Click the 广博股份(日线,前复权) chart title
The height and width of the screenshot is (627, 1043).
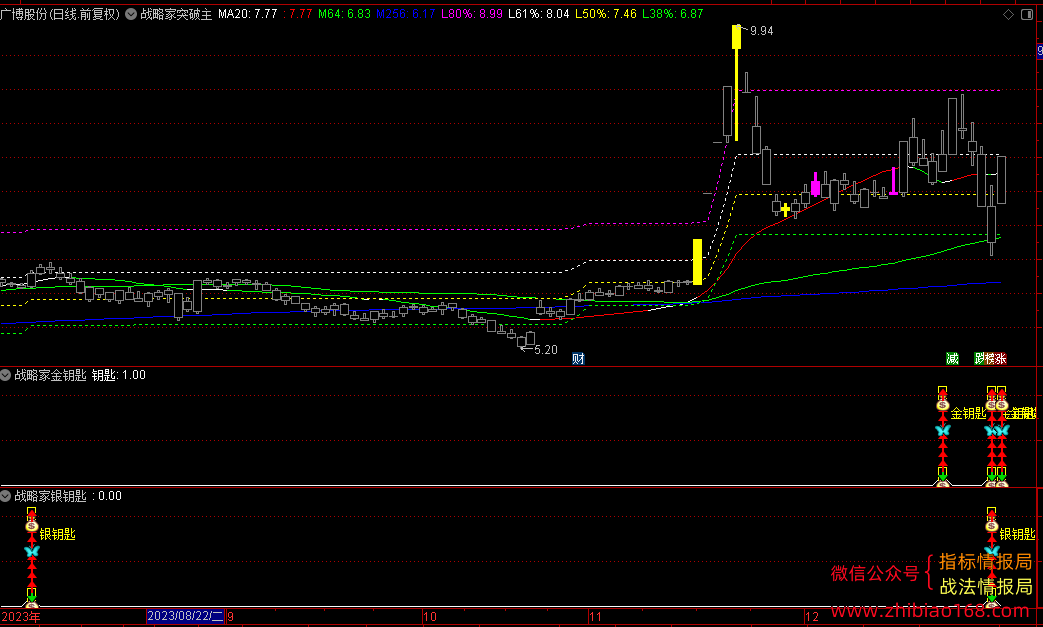[x=60, y=14]
